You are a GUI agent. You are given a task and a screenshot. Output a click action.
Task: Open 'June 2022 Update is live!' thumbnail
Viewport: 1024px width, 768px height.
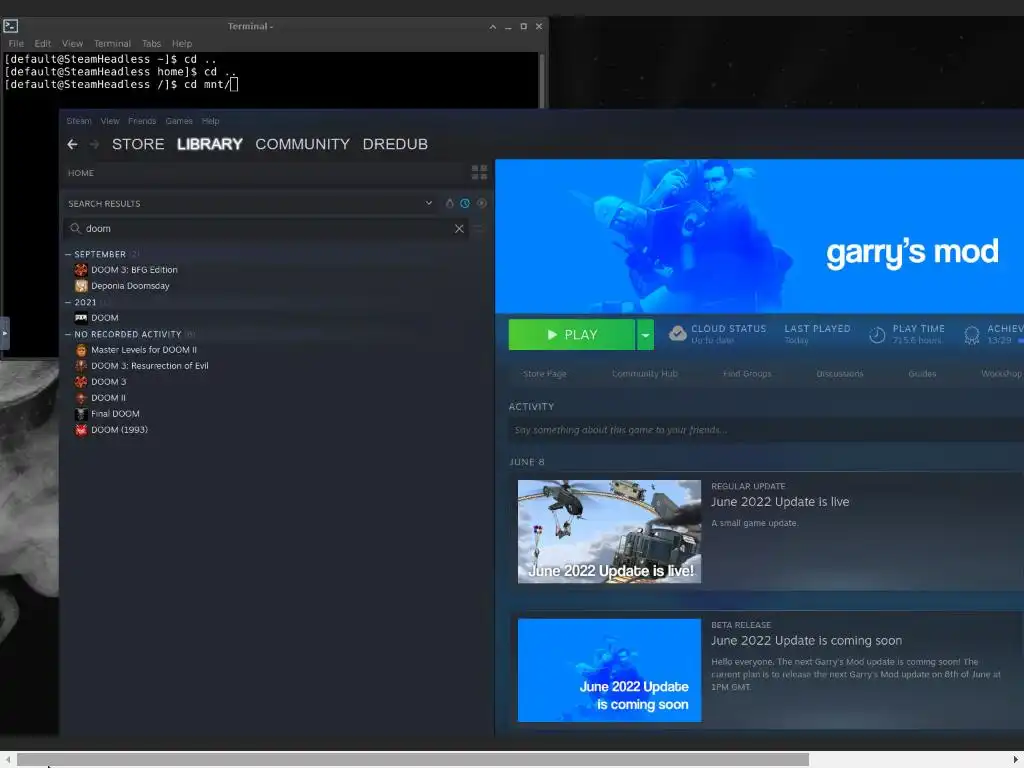point(609,532)
